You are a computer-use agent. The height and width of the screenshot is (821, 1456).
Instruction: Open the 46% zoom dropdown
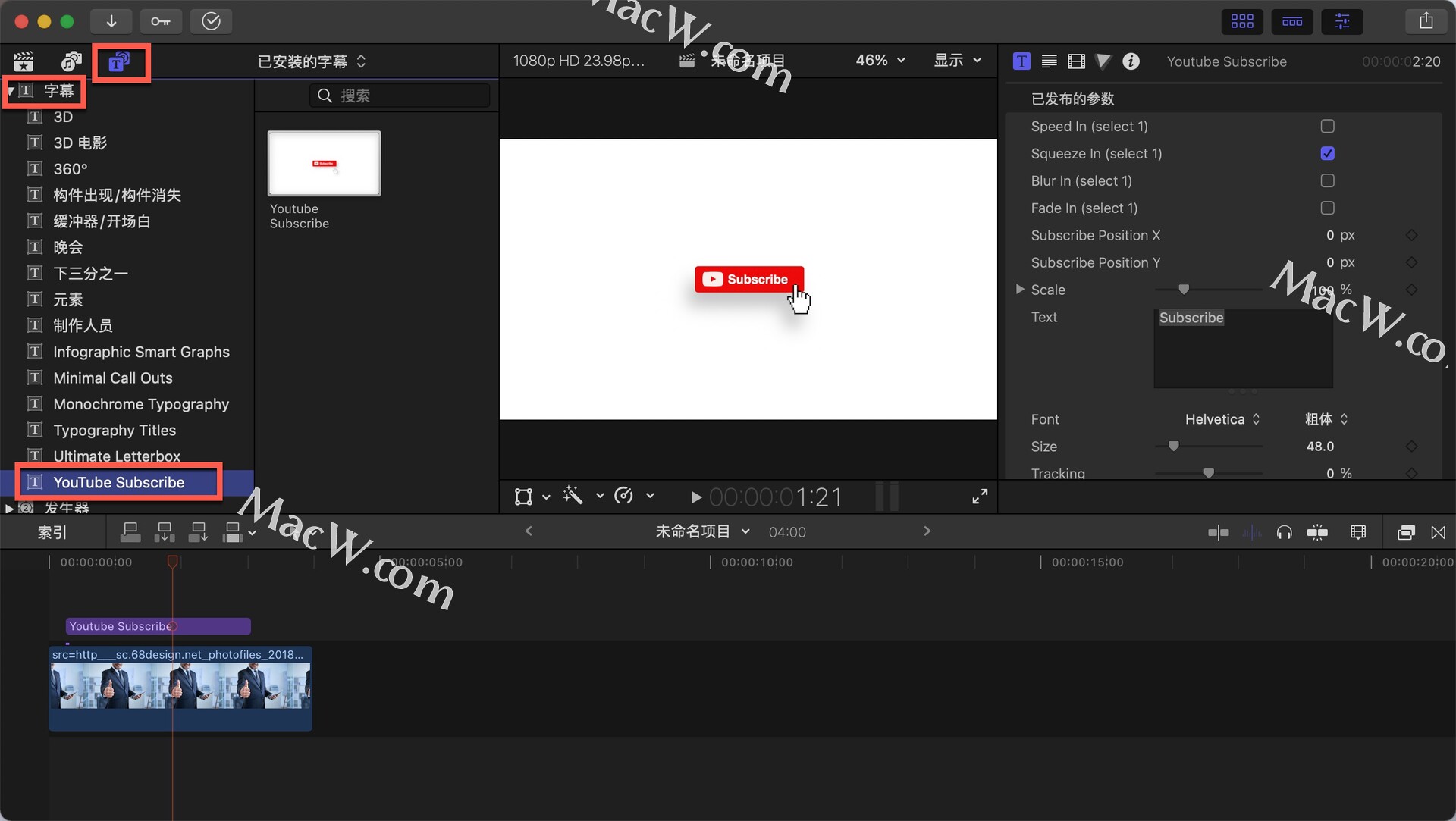(880, 61)
